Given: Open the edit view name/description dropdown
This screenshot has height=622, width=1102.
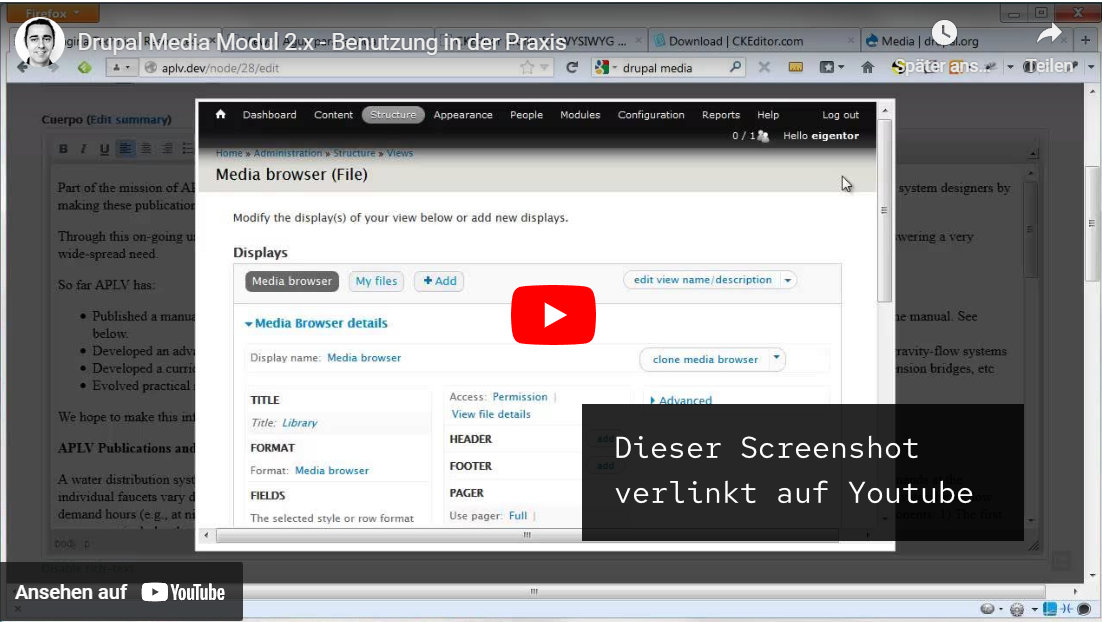Looking at the screenshot, I should point(710,279).
